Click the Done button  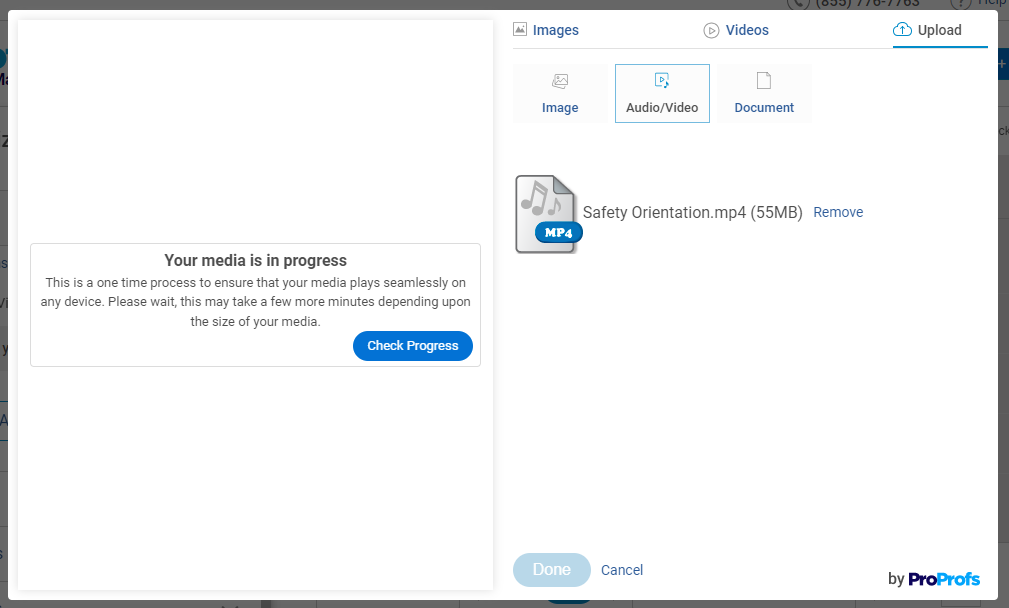[x=552, y=570]
